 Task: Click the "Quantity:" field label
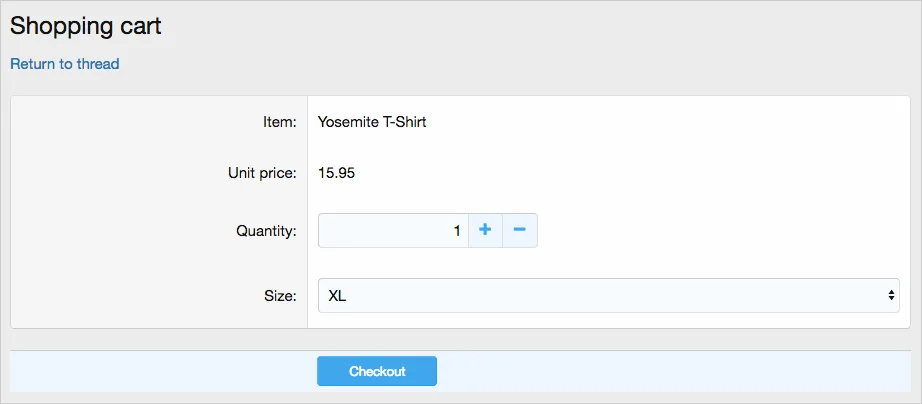266,231
